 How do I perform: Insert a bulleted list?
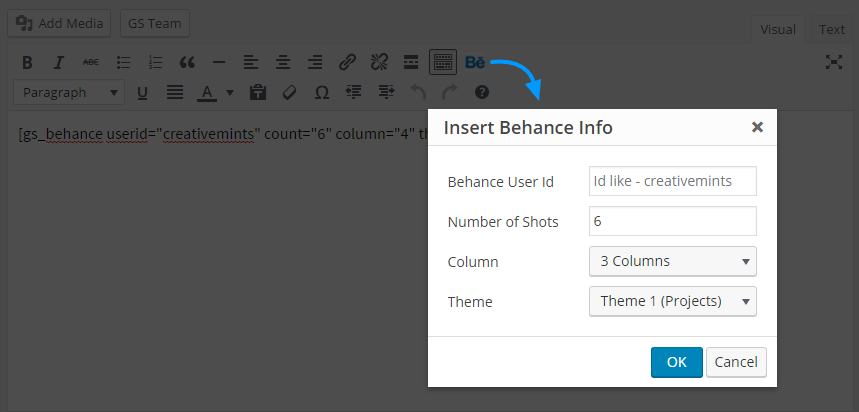point(124,63)
